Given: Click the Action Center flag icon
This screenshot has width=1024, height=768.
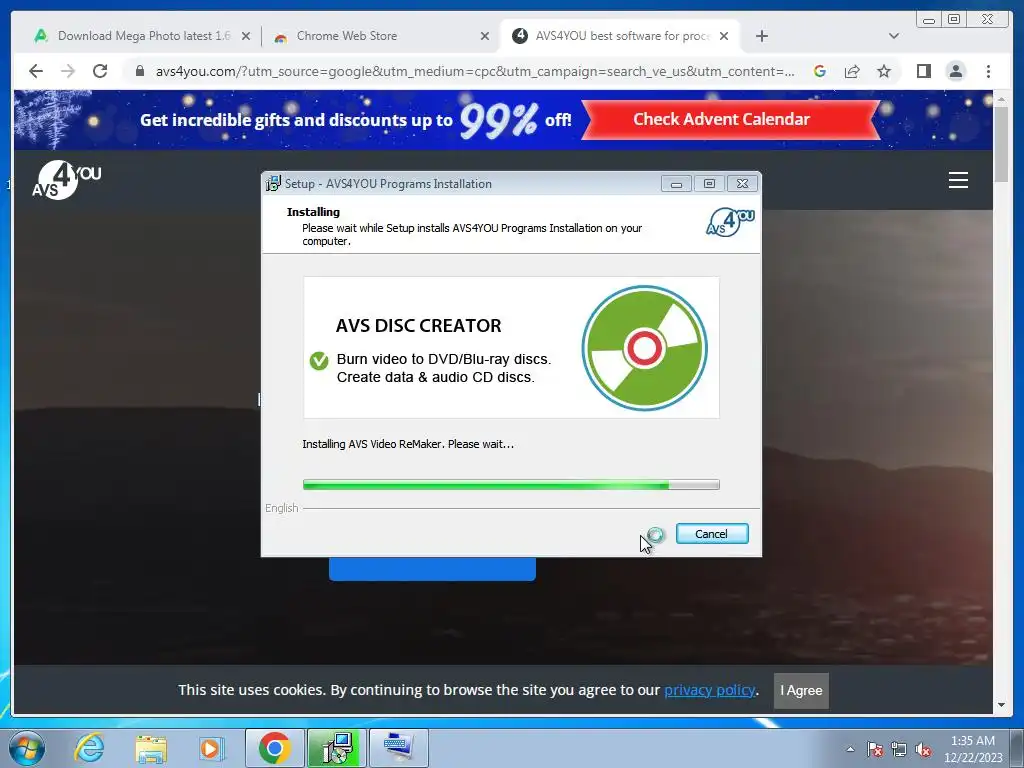Looking at the screenshot, I should coord(875,749).
